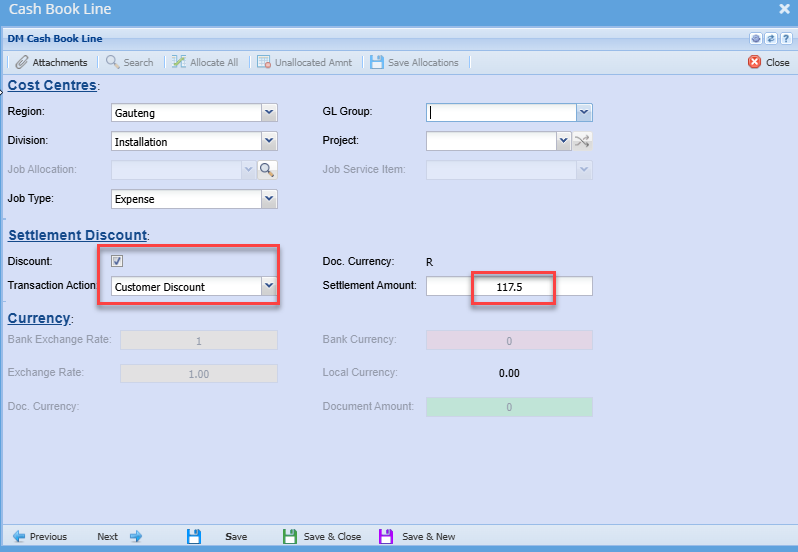Click the pink Bank Currency field

click(509, 340)
